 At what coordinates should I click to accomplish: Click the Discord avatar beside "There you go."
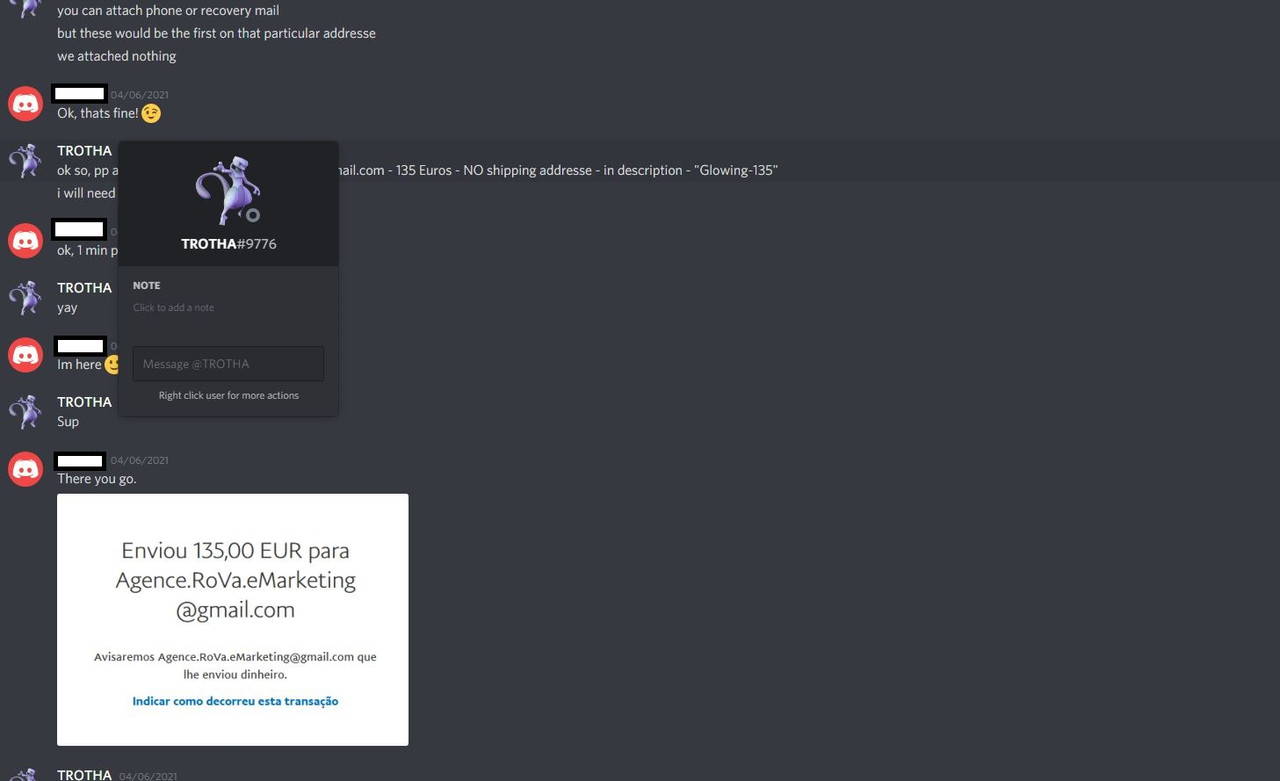(x=25, y=469)
